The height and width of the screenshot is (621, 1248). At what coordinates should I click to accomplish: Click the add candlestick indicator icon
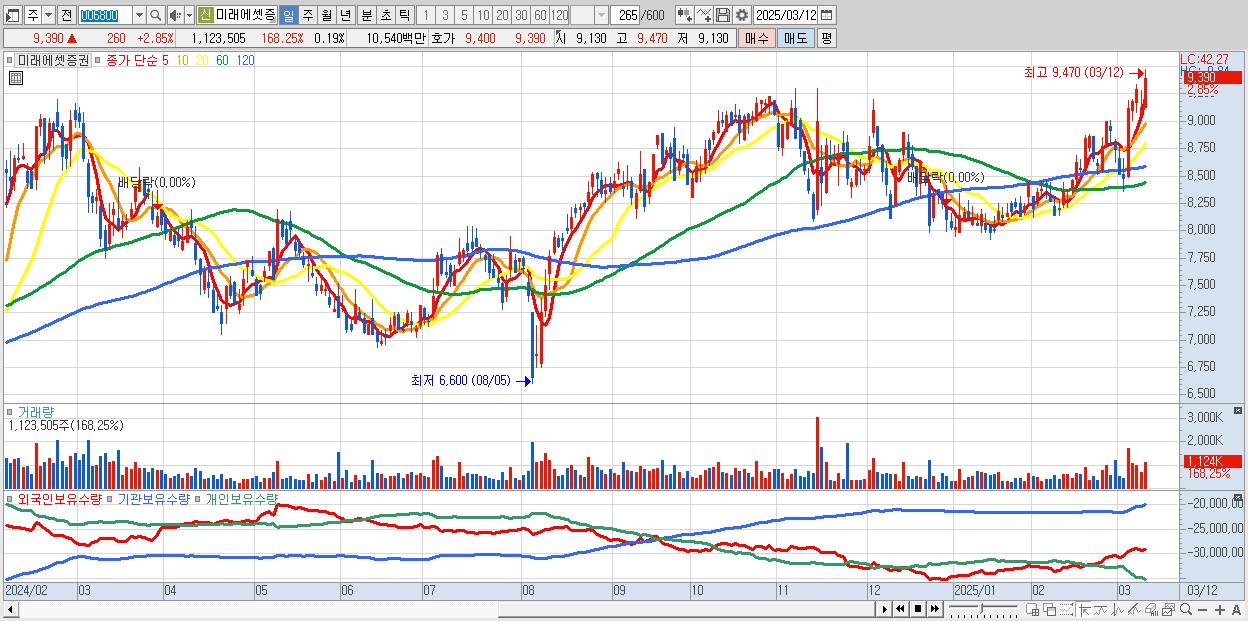pos(685,15)
